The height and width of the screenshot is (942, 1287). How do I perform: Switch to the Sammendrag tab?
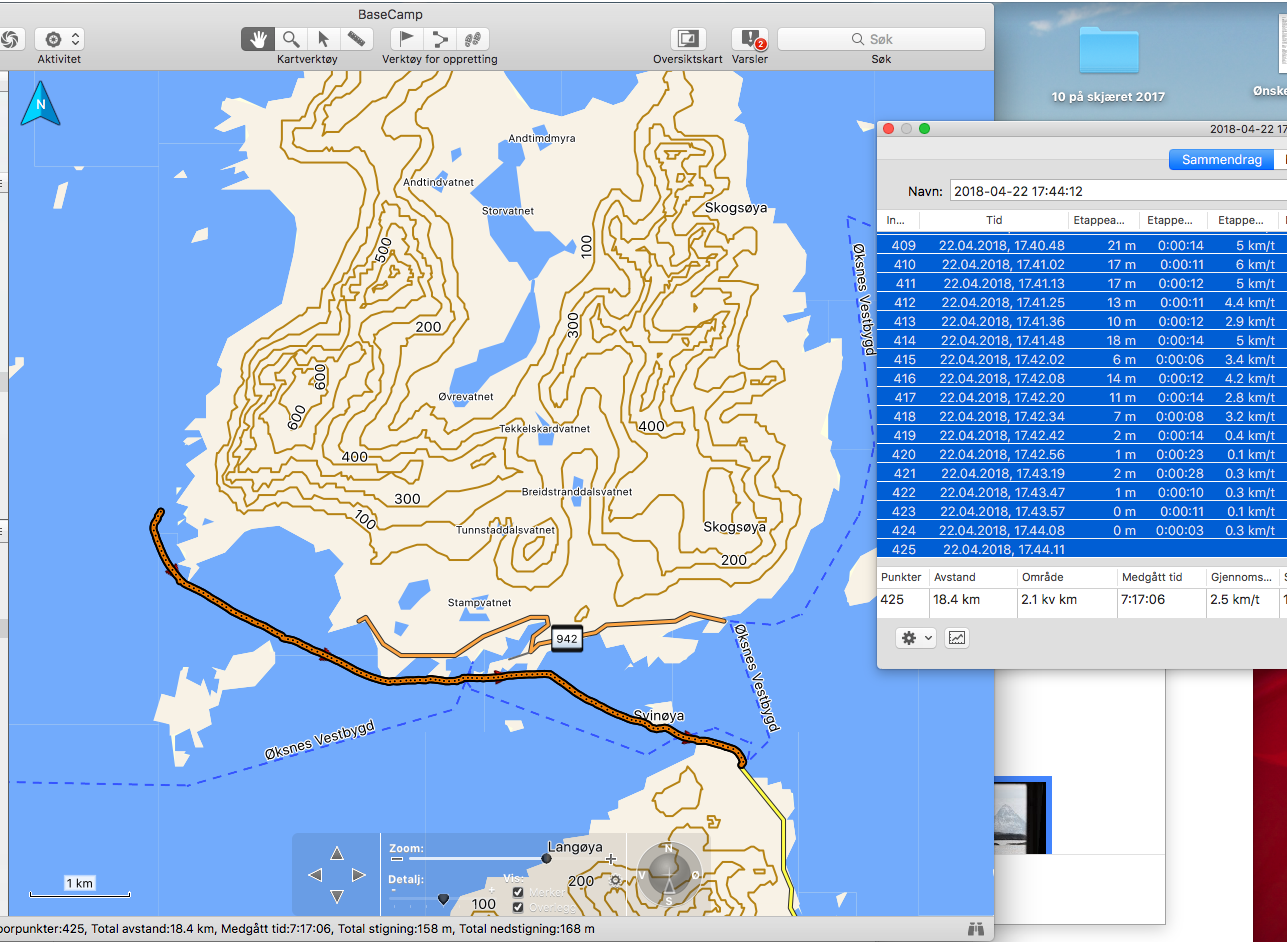tap(1221, 160)
